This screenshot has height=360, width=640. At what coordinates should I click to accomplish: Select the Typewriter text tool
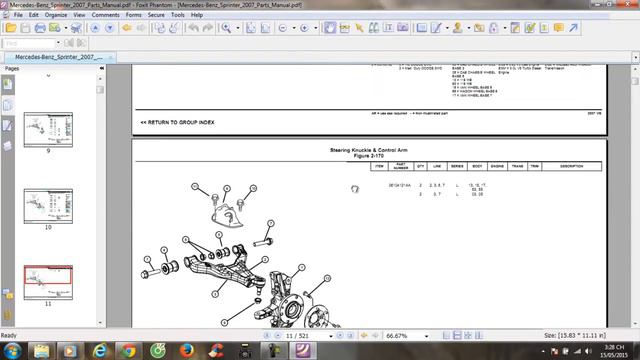pyautogui.click(x=388, y=28)
